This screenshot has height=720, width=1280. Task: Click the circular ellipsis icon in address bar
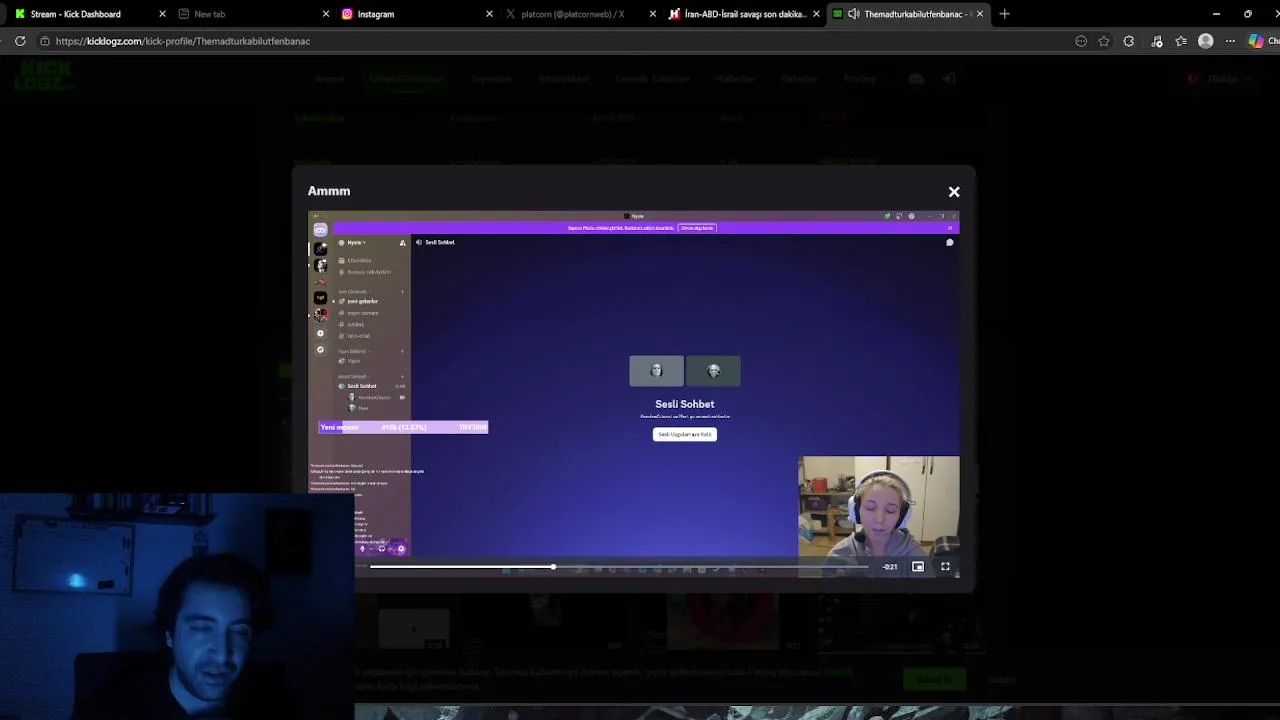point(1081,41)
